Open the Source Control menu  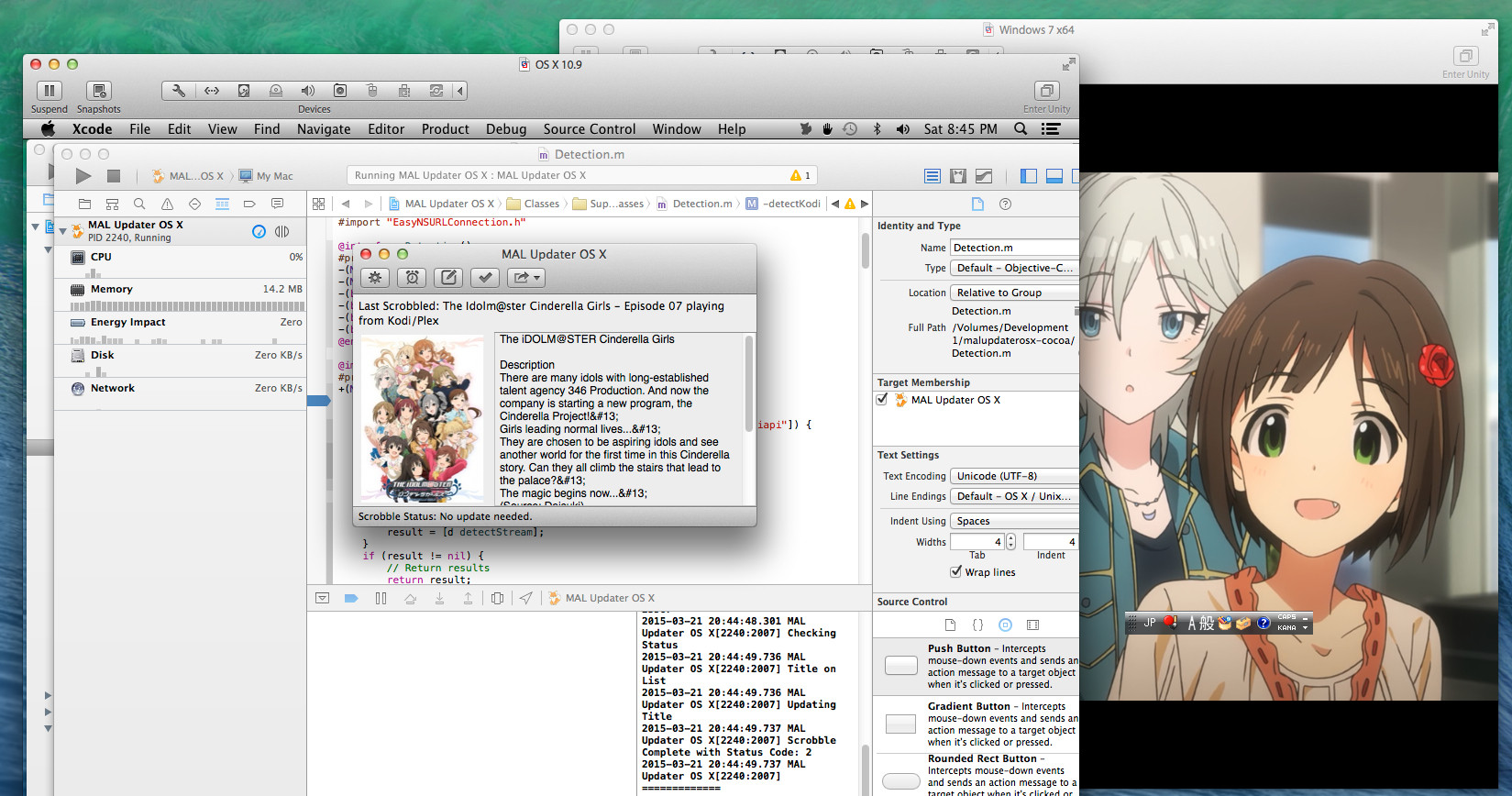click(589, 129)
